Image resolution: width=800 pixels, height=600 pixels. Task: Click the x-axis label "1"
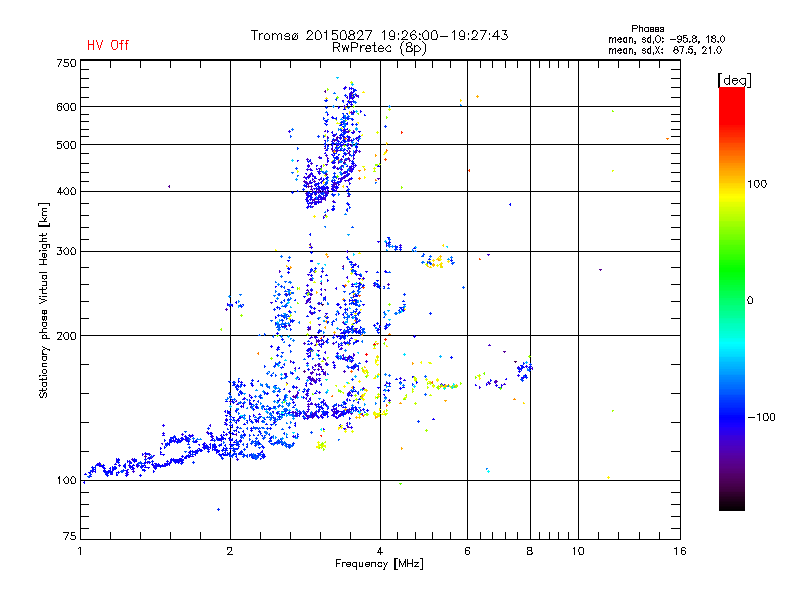[80, 551]
